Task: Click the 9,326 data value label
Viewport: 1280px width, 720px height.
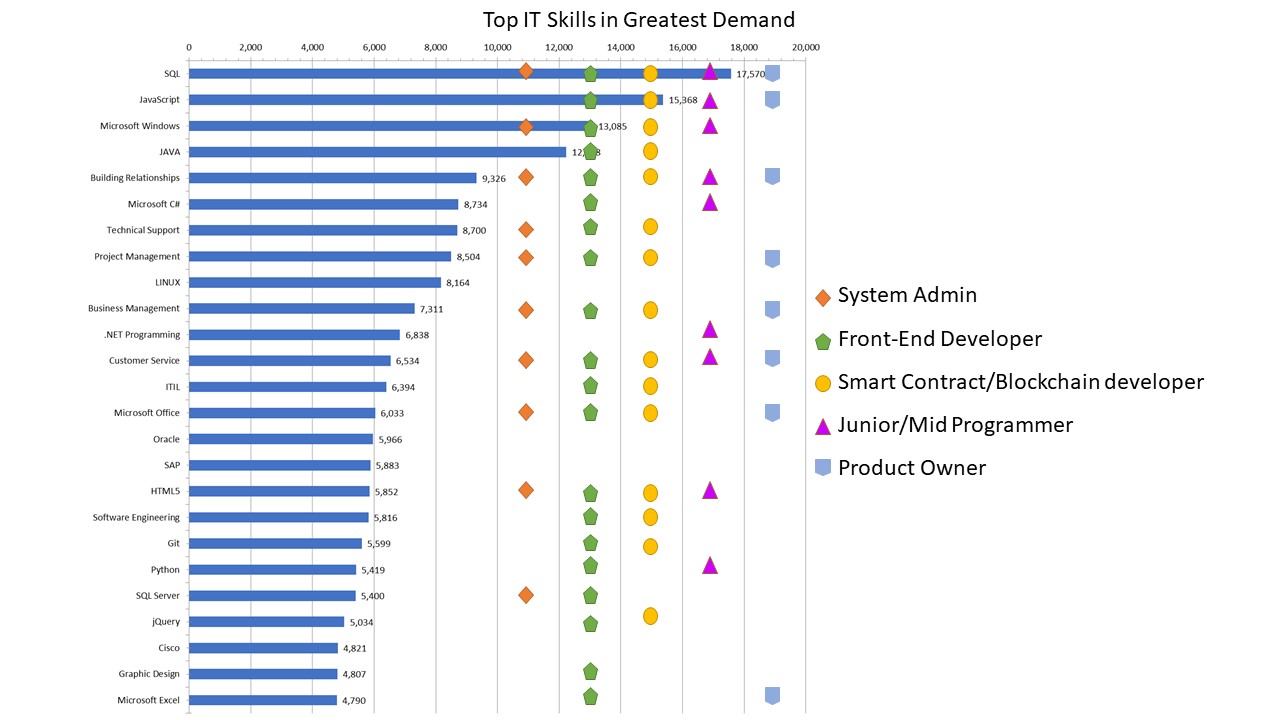Action: 494,178
